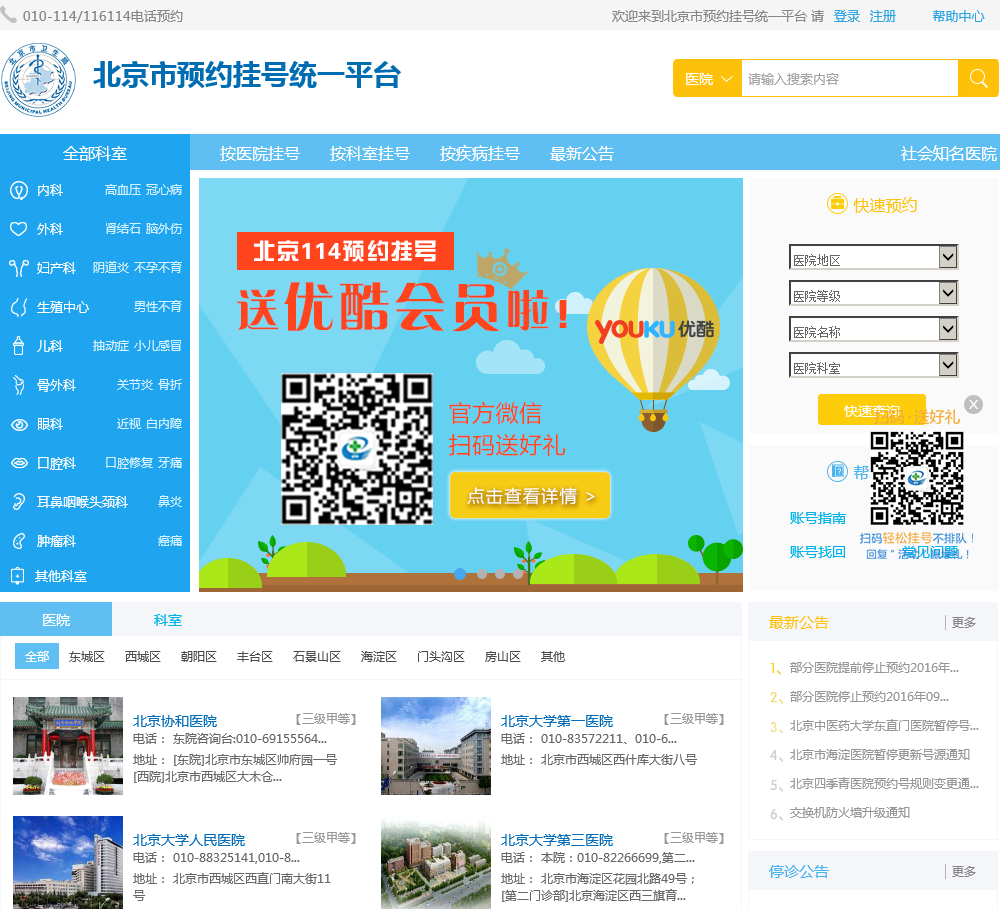Open the 帮助中心 link

(958, 16)
